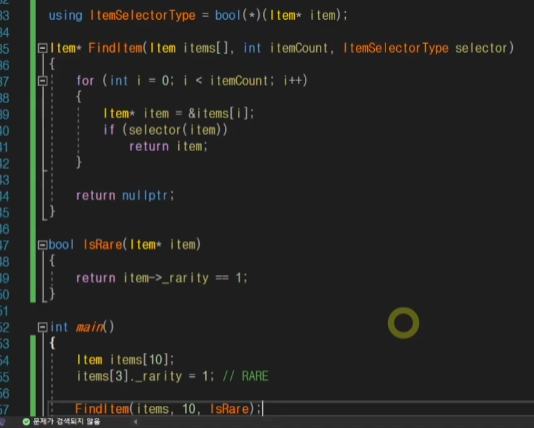Click the 'selector' parameter in FindItem signature
This screenshot has height=428, width=534.
481,48
